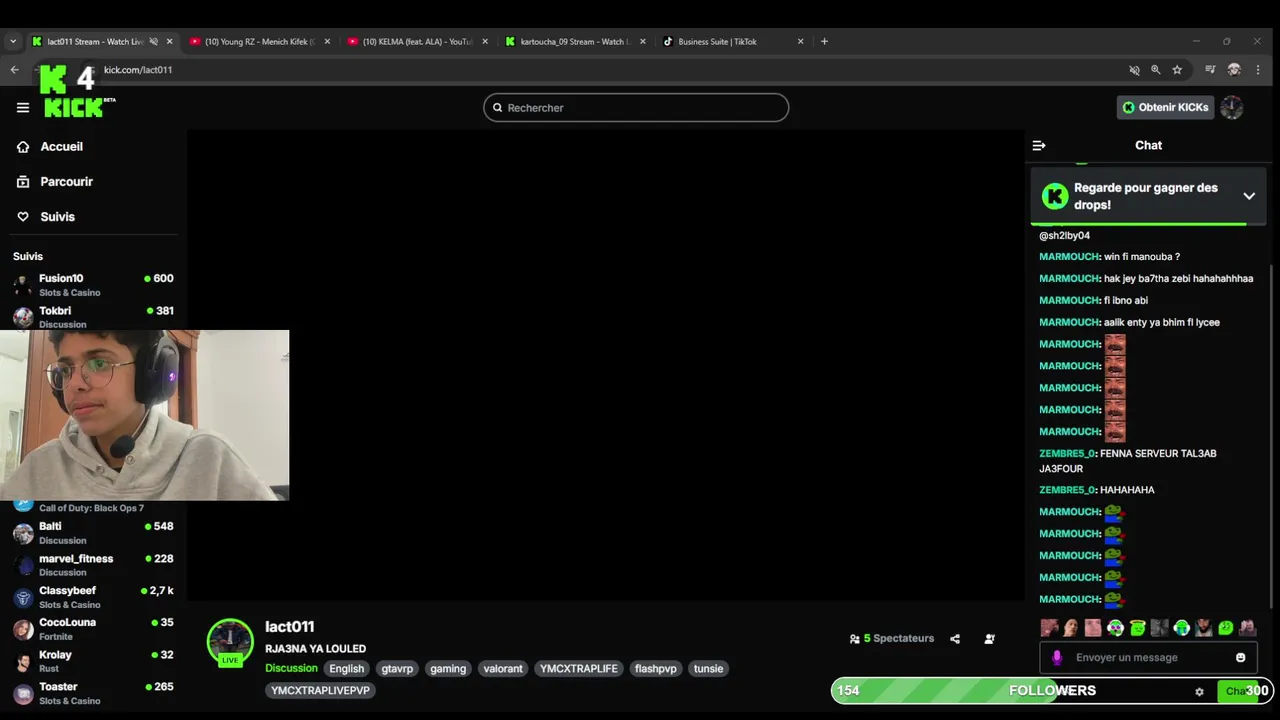
Task: Switch to kartoucha_09 Stream tab
Action: click(x=577, y=41)
